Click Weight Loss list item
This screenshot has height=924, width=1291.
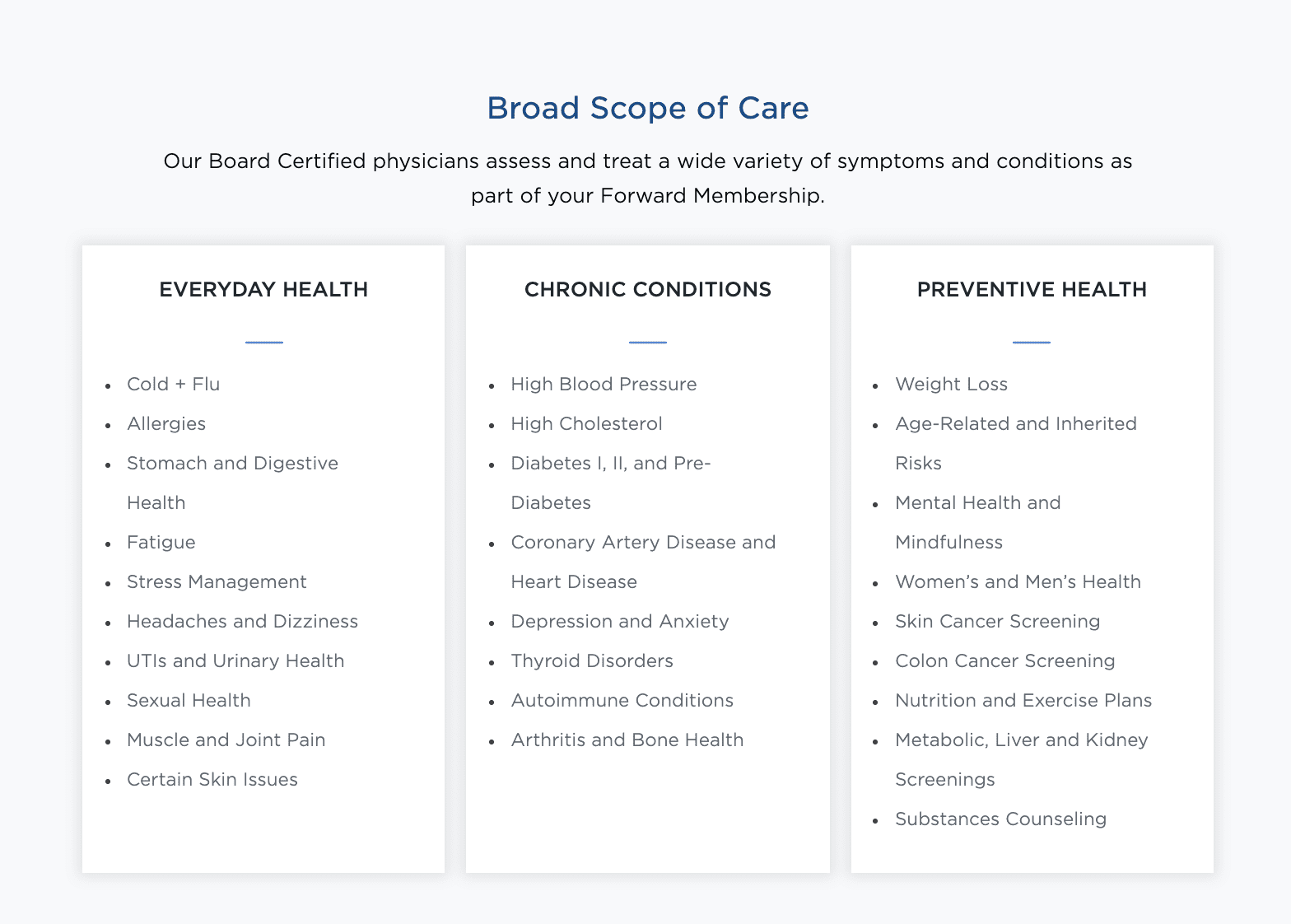(x=951, y=385)
